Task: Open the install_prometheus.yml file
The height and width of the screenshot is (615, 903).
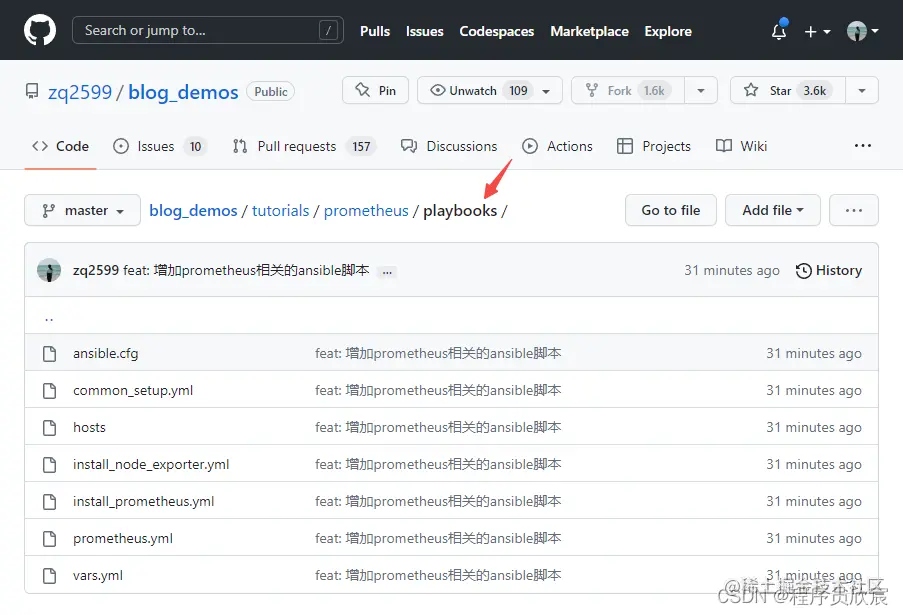Action: [143, 501]
